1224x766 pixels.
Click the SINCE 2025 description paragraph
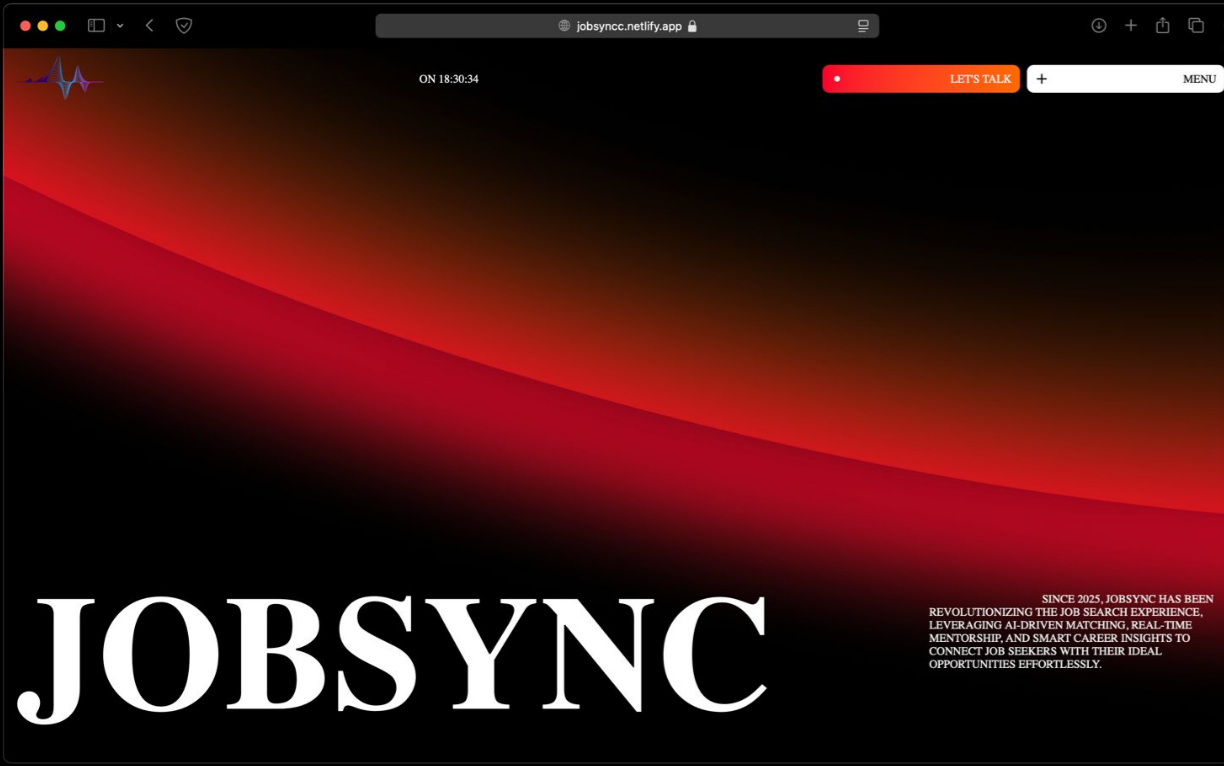(x=1071, y=631)
